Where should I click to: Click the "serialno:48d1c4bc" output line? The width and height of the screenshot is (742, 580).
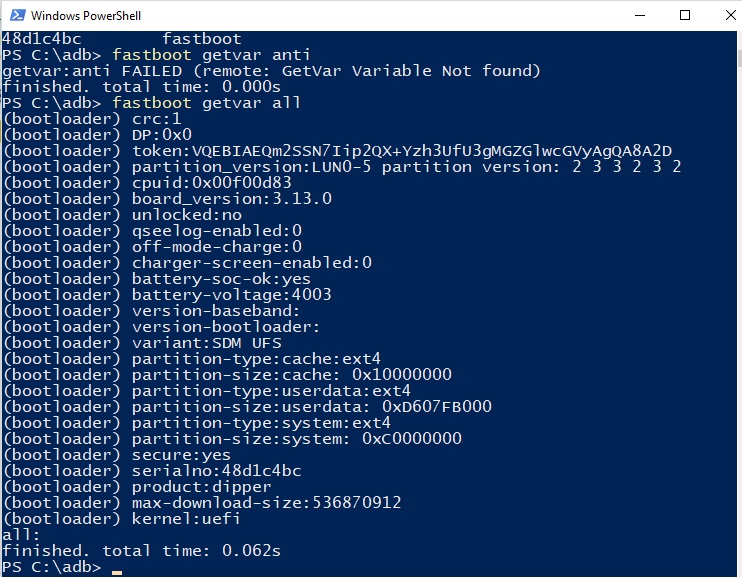[217, 471]
